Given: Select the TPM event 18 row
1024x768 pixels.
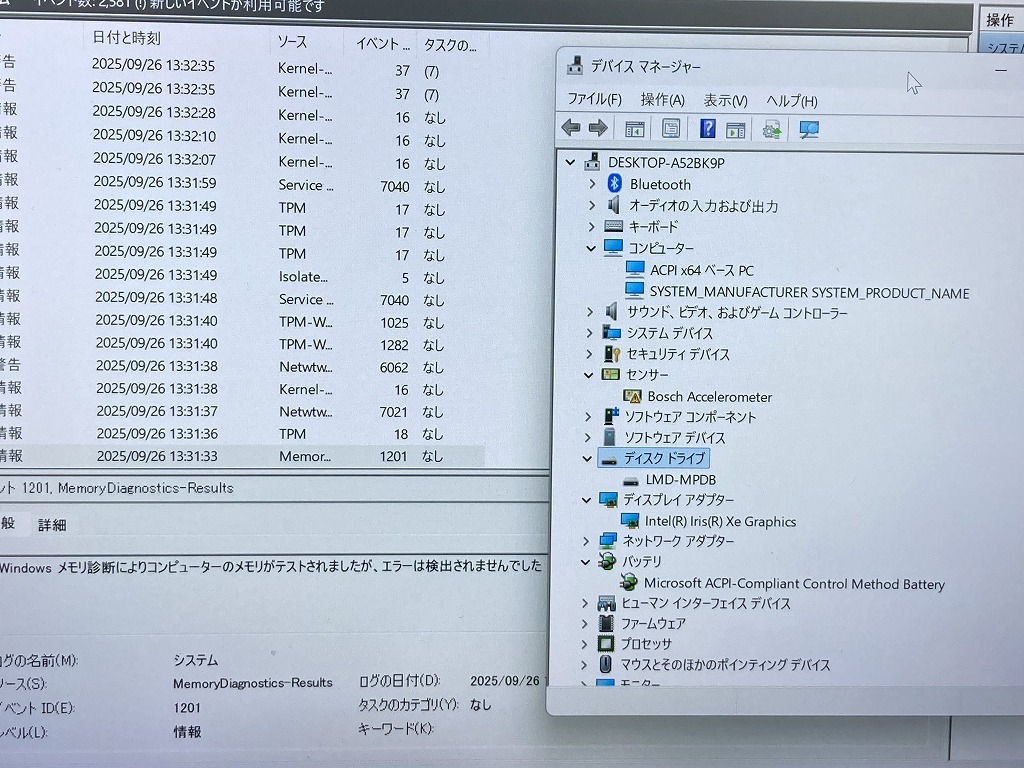Looking at the screenshot, I should click(242, 434).
